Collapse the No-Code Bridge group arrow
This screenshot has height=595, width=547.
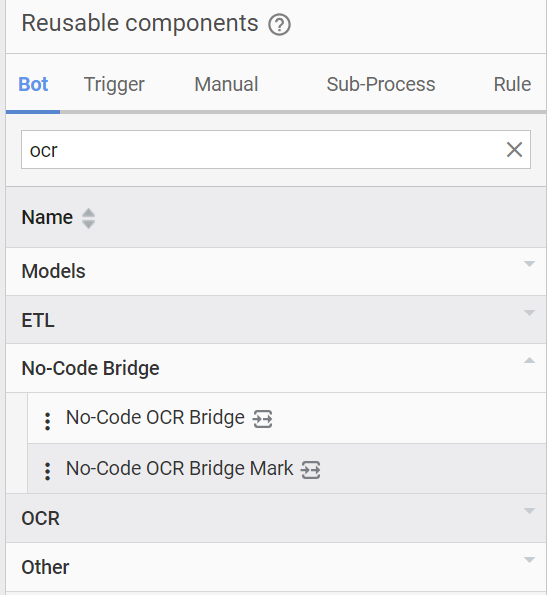click(x=529, y=360)
